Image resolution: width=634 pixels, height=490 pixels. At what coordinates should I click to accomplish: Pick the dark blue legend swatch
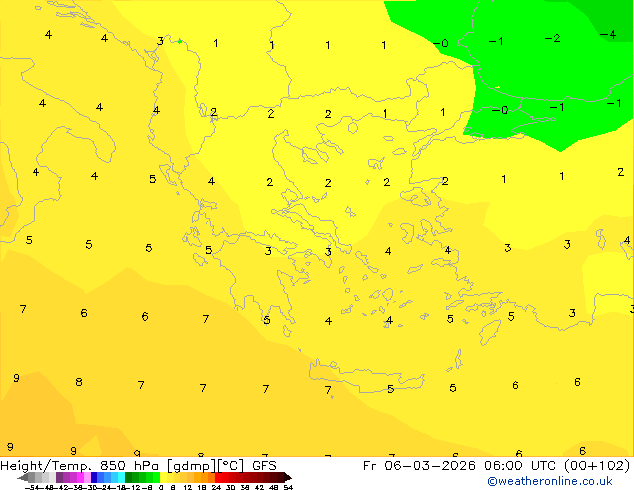(x=94, y=477)
